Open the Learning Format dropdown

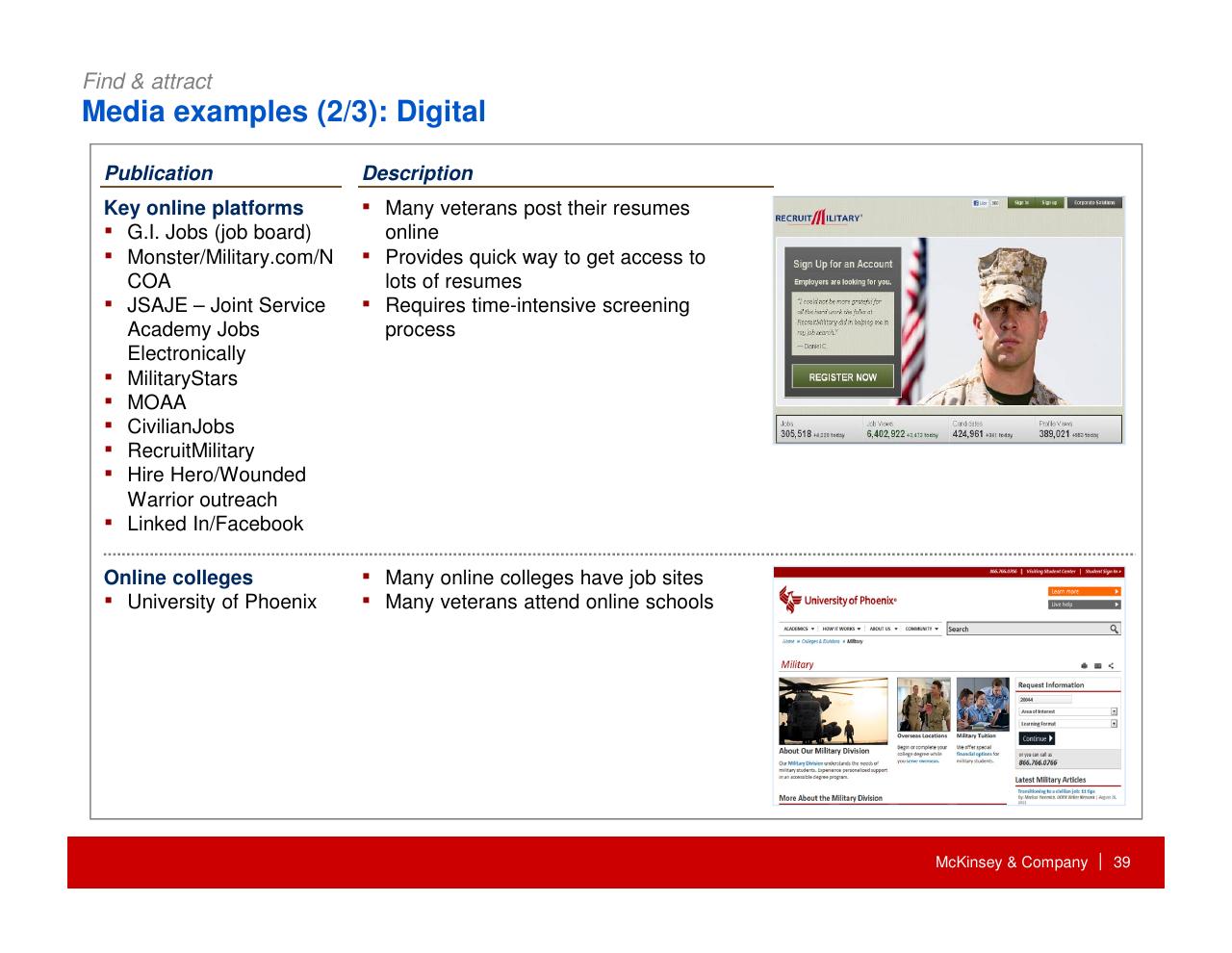1068,723
